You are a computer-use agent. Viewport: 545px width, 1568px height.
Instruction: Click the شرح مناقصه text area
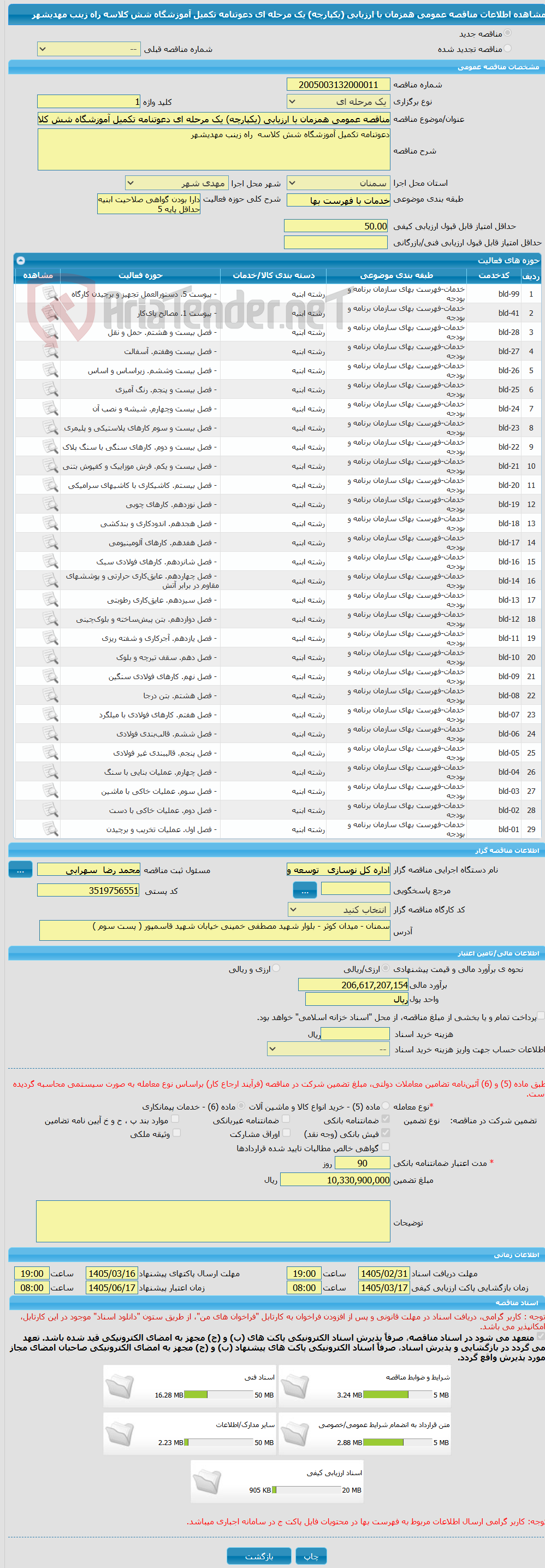point(214,149)
